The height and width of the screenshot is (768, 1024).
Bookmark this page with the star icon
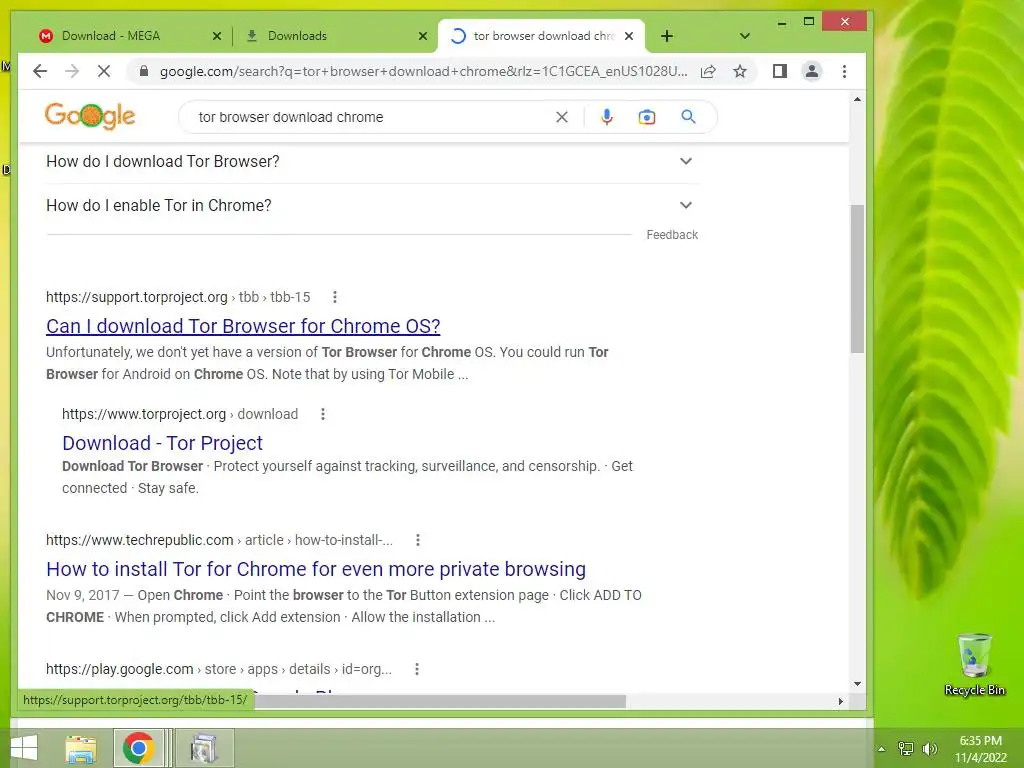[740, 71]
